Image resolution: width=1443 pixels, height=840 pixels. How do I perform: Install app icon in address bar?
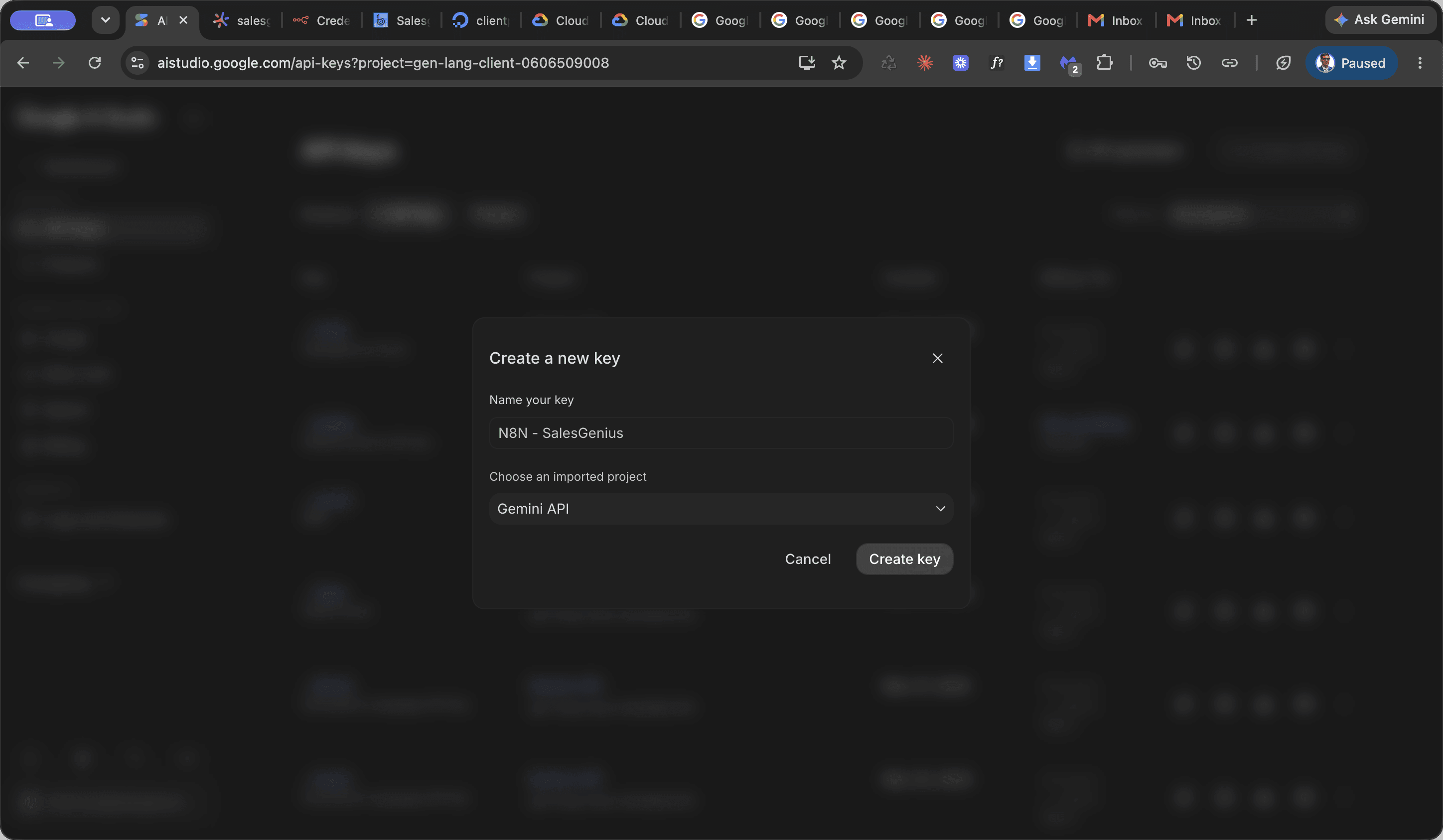[x=807, y=63]
